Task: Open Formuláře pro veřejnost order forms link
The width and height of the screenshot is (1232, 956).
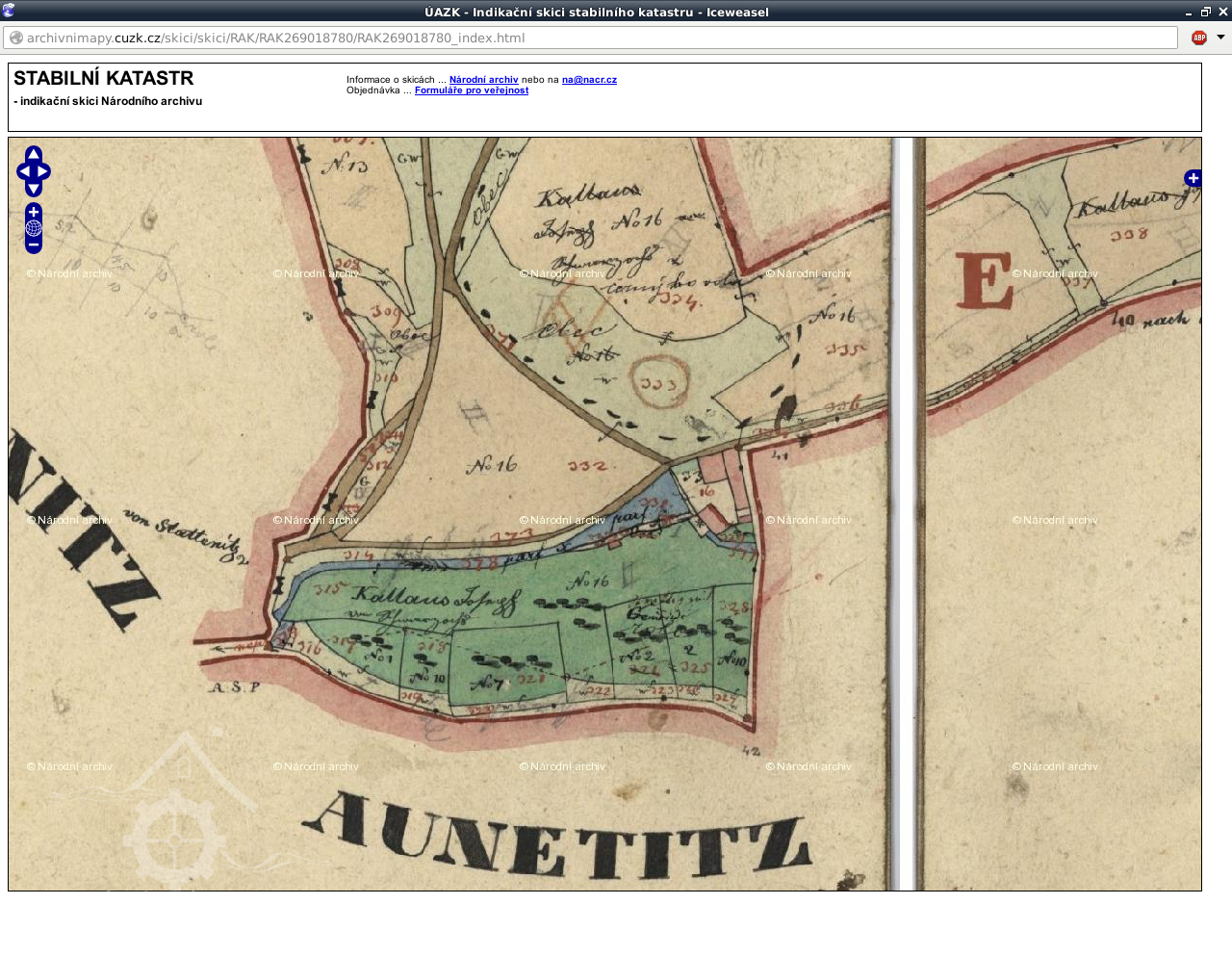Action: [472, 90]
